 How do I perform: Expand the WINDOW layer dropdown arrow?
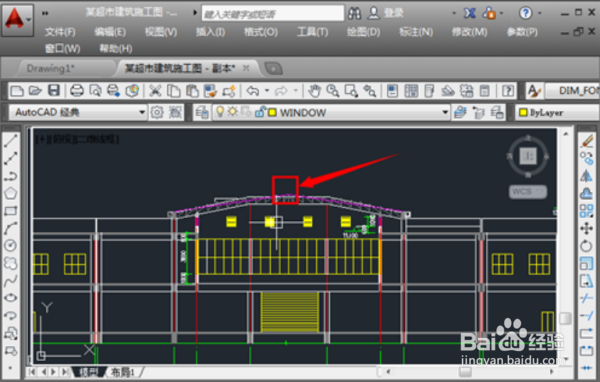[x=445, y=113]
